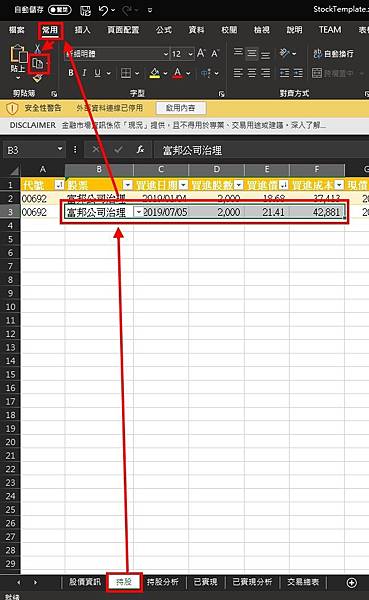Viewport: 369px width, 600px height.
Task: Decrease indent icon
Action: tap(284, 73)
